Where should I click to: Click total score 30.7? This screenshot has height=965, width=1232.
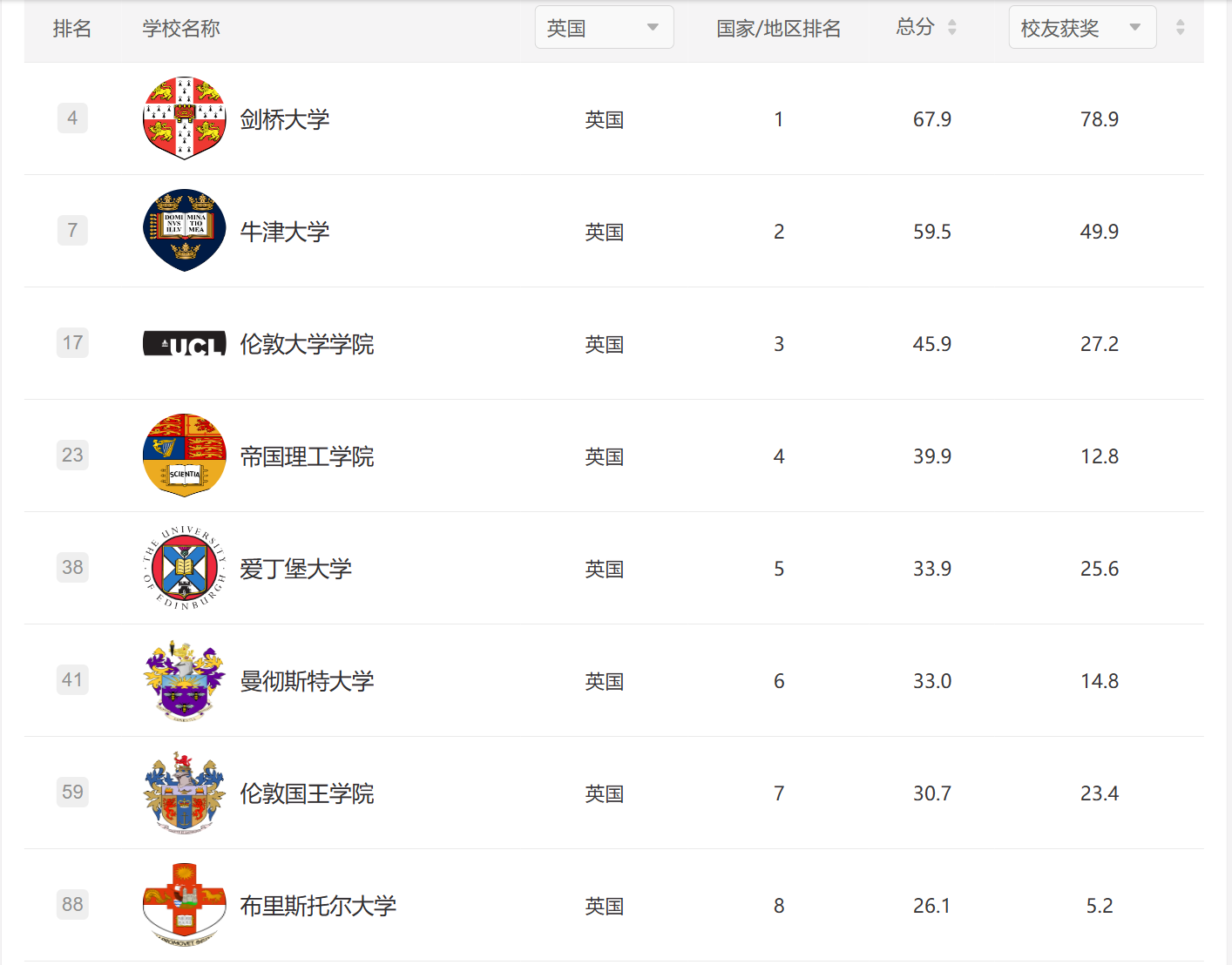tap(932, 793)
